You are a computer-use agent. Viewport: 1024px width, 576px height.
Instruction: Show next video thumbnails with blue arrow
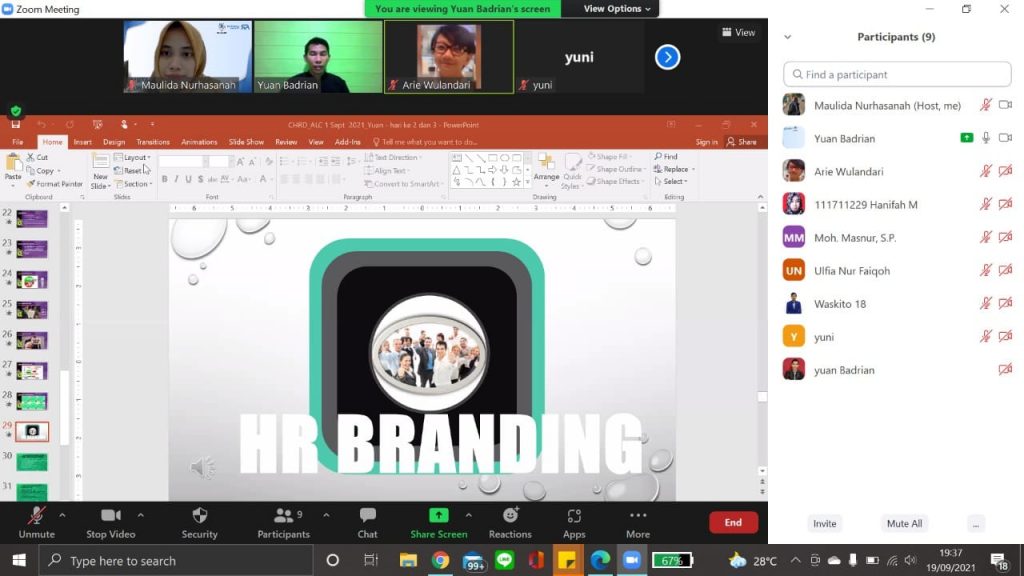point(667,57)
